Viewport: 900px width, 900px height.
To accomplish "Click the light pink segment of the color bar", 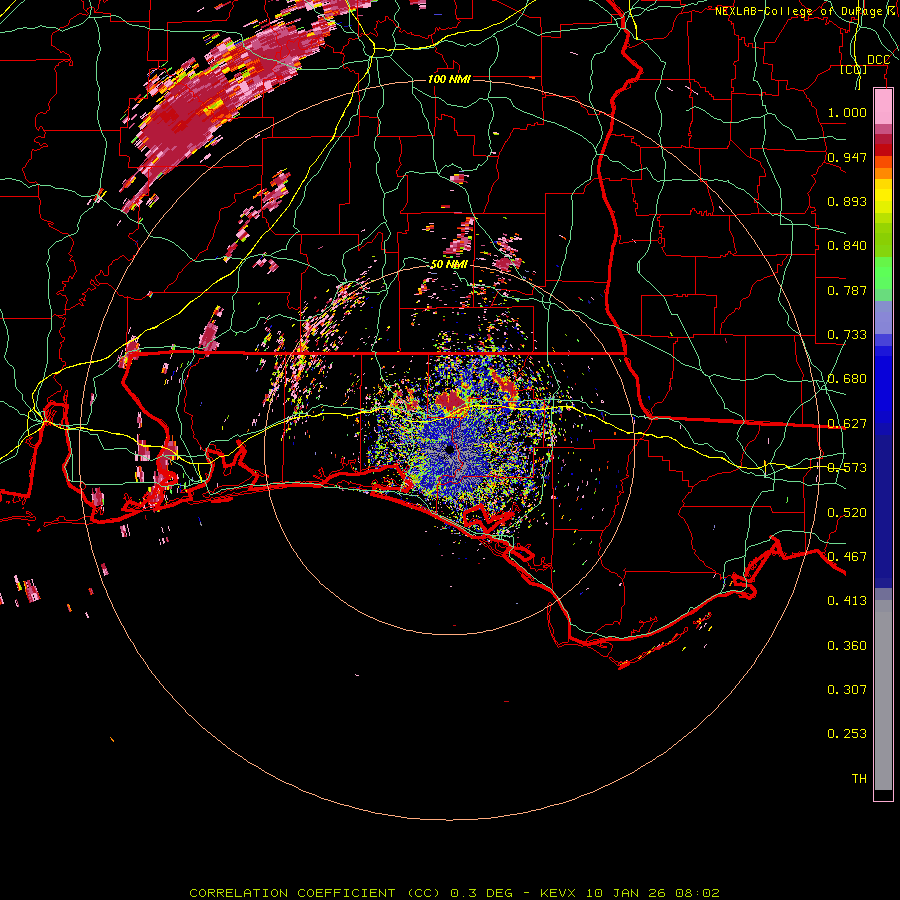I will point(883,107).
